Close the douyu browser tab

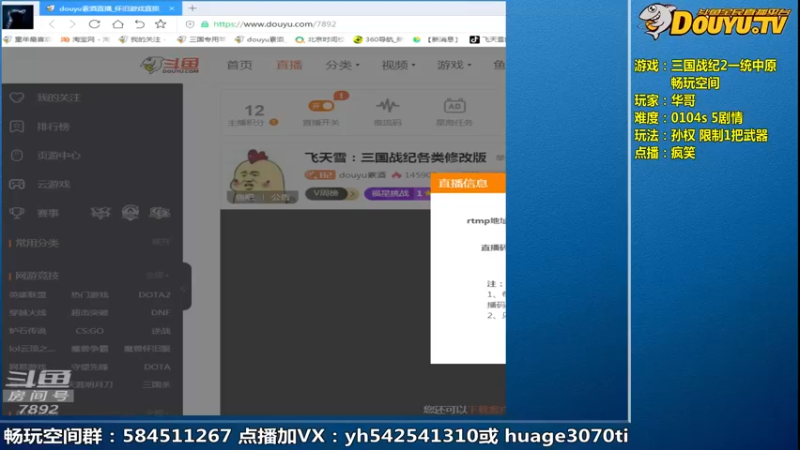tap(171, 8)
